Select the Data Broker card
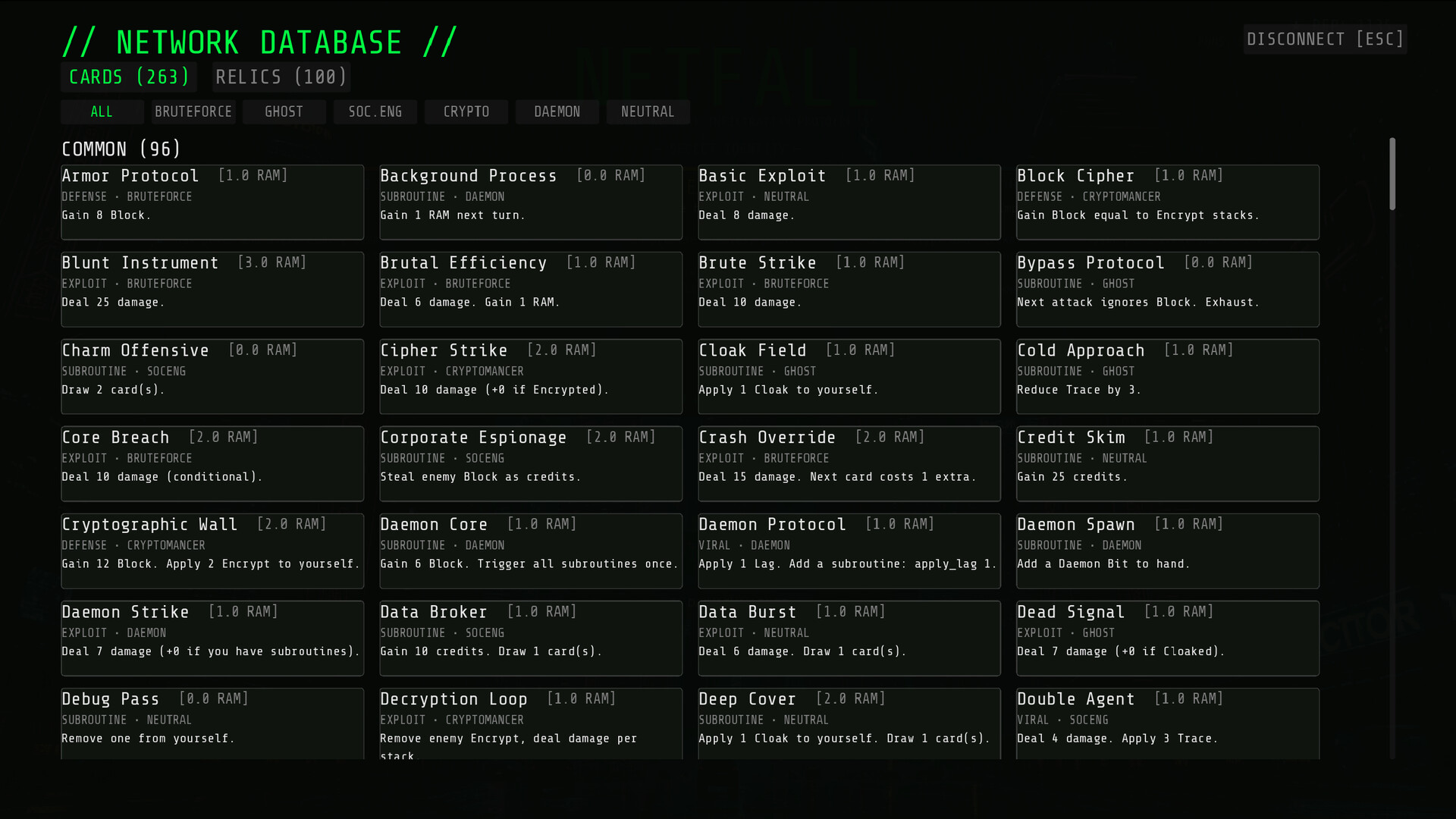Image resolution: width=1456 pixels, height=819 pixels. (x=531, y=639)
